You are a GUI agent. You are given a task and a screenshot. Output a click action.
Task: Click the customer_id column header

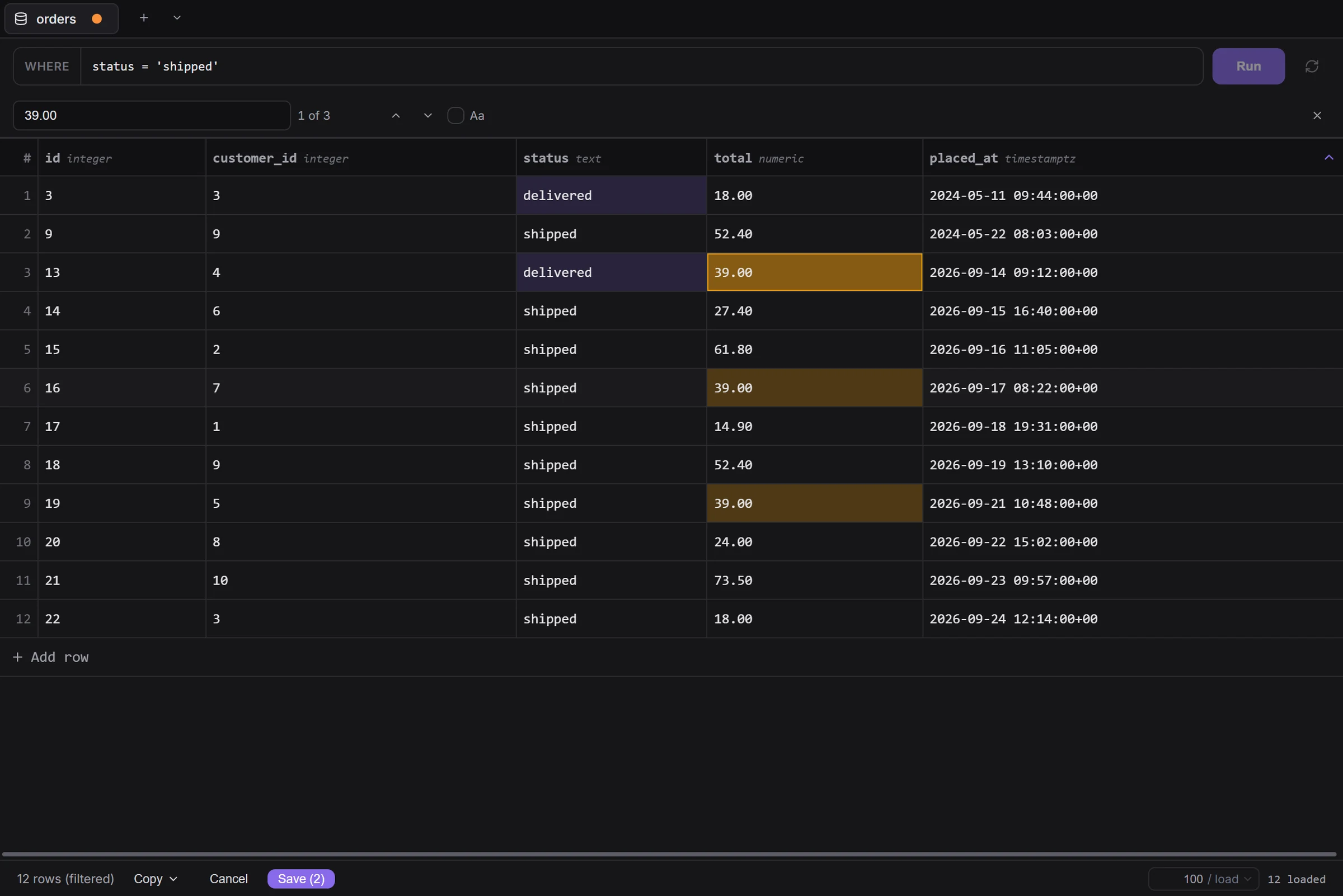coord(361,158)
